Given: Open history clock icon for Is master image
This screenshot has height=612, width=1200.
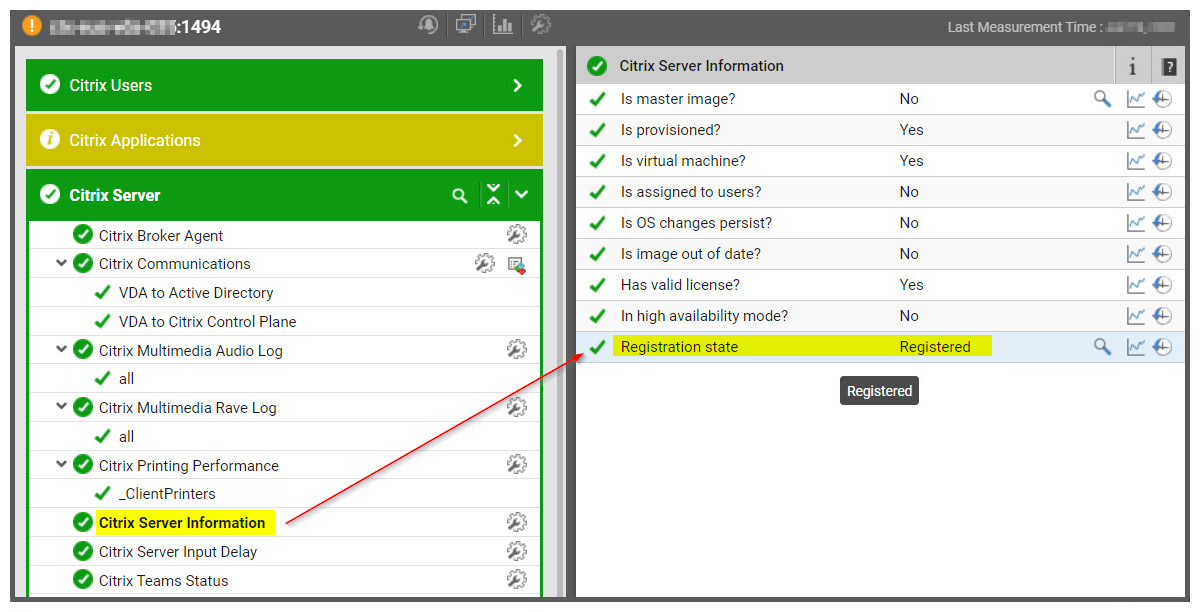Looking at the screenshot, I should (x=1162, y=99).
